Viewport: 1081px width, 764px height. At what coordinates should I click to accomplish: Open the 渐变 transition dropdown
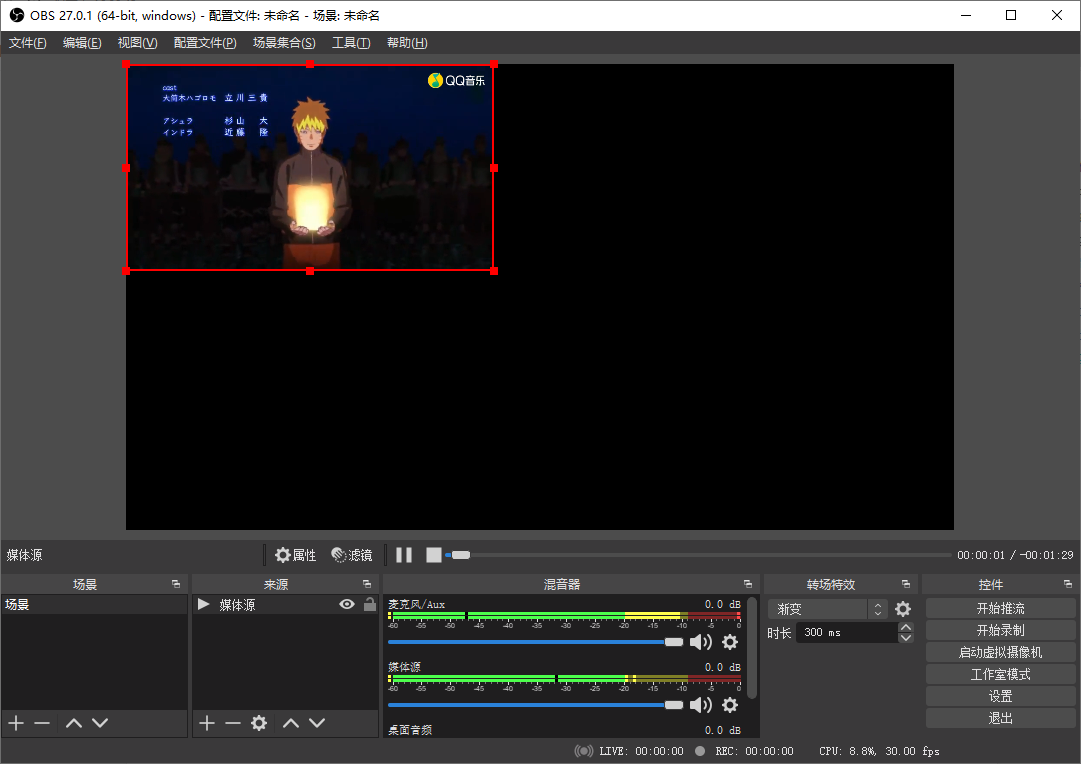tap(827, 609)
